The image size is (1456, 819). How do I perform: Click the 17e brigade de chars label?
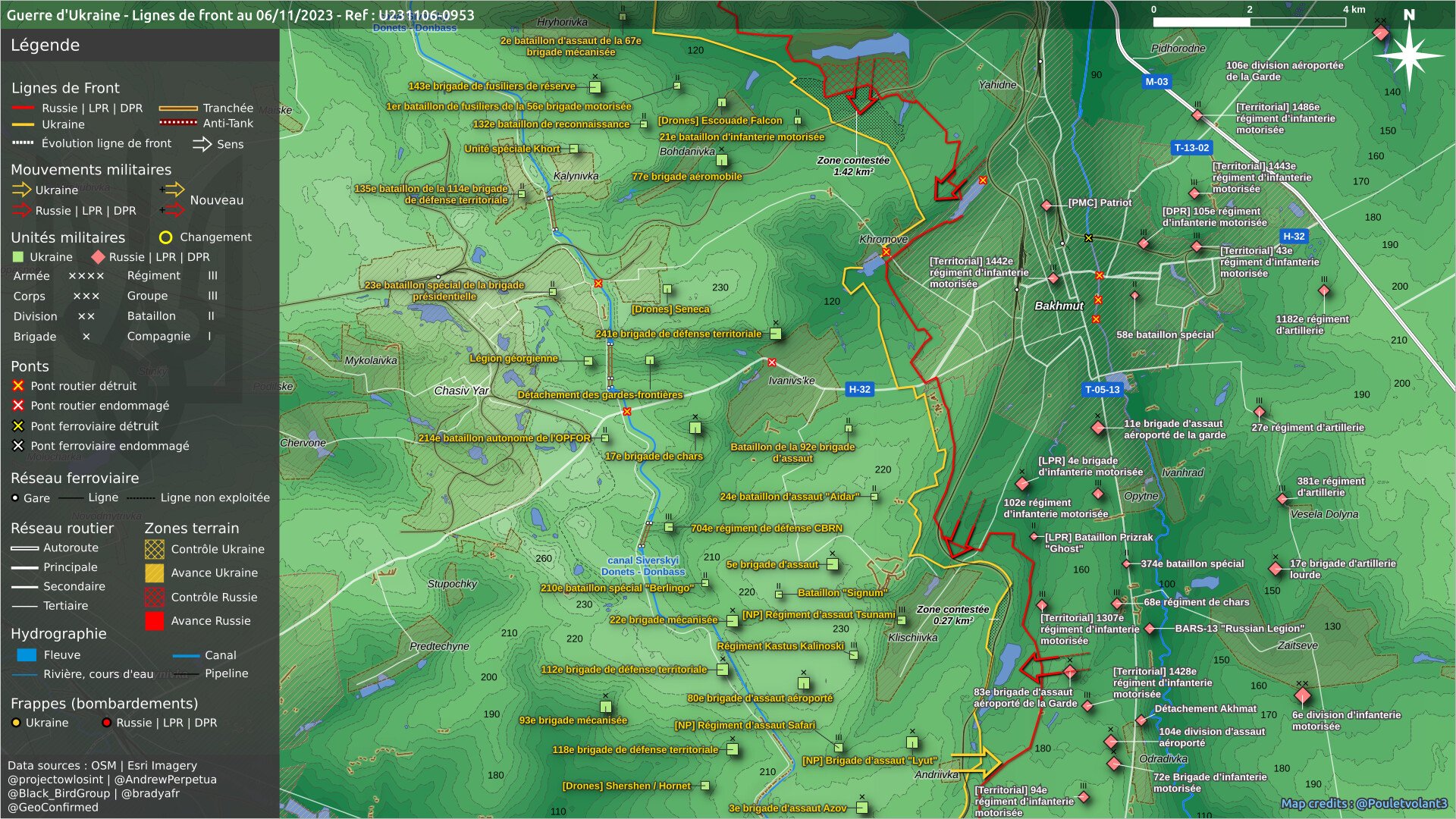click(654, 457)
